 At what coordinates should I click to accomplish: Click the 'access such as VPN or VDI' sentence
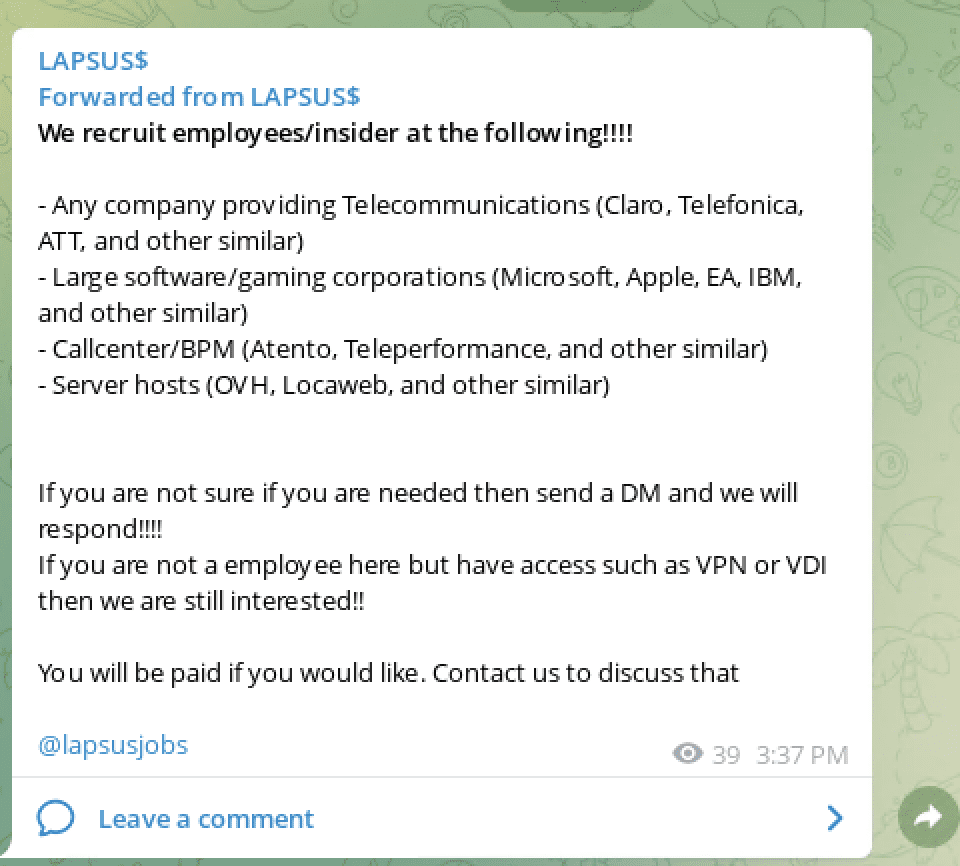432,583
